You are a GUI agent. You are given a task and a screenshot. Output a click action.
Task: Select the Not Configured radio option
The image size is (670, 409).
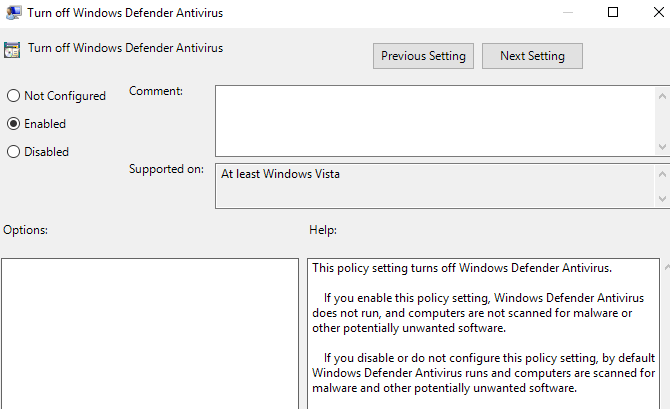tap(13, 96)
